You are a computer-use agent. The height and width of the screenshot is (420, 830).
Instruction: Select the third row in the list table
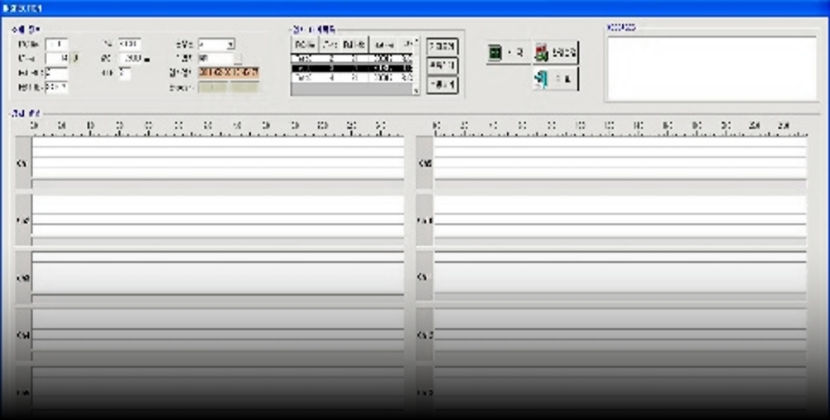[x=351, y=78]
